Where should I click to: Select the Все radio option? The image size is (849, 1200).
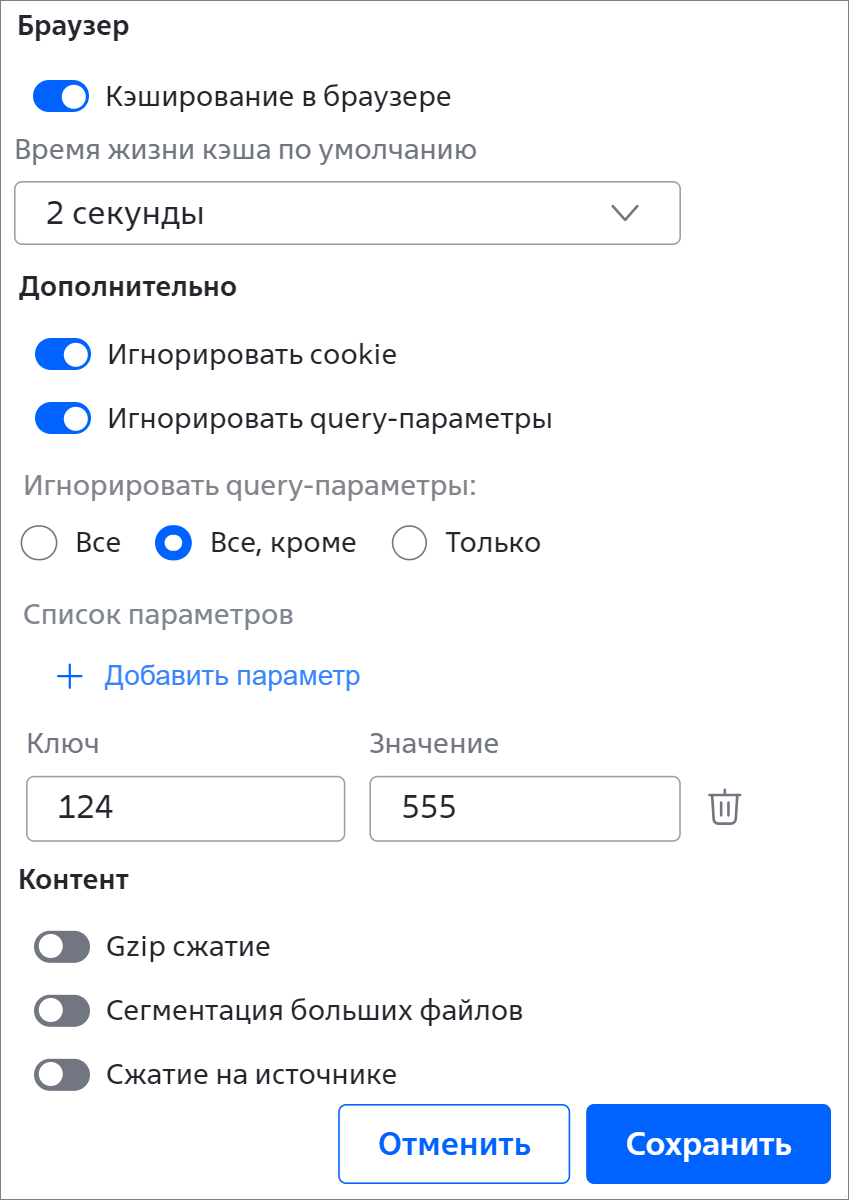click(x=40, y=543)
